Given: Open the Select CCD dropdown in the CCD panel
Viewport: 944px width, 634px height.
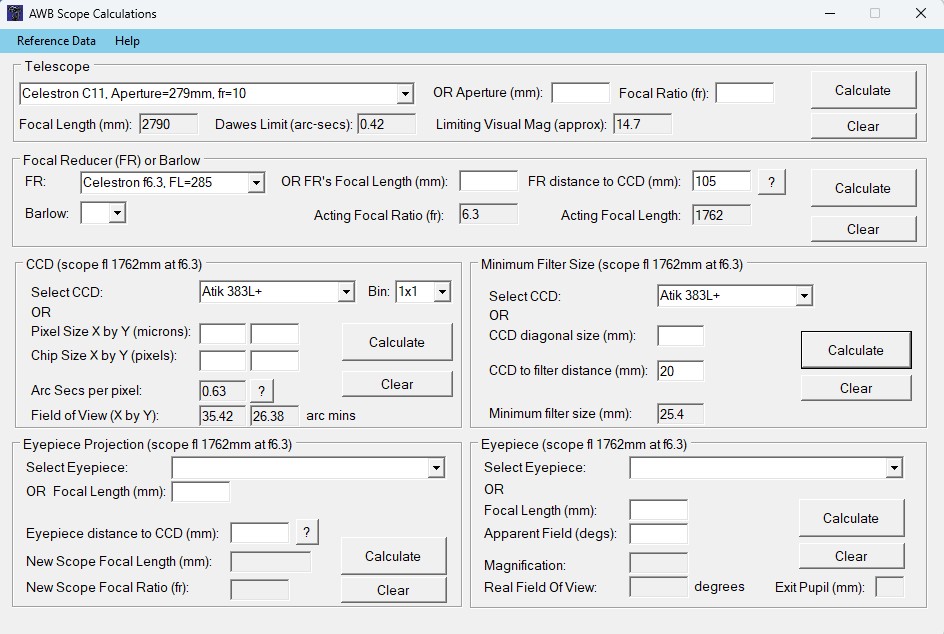Looking at the screenshot, I should pos(346,292).
